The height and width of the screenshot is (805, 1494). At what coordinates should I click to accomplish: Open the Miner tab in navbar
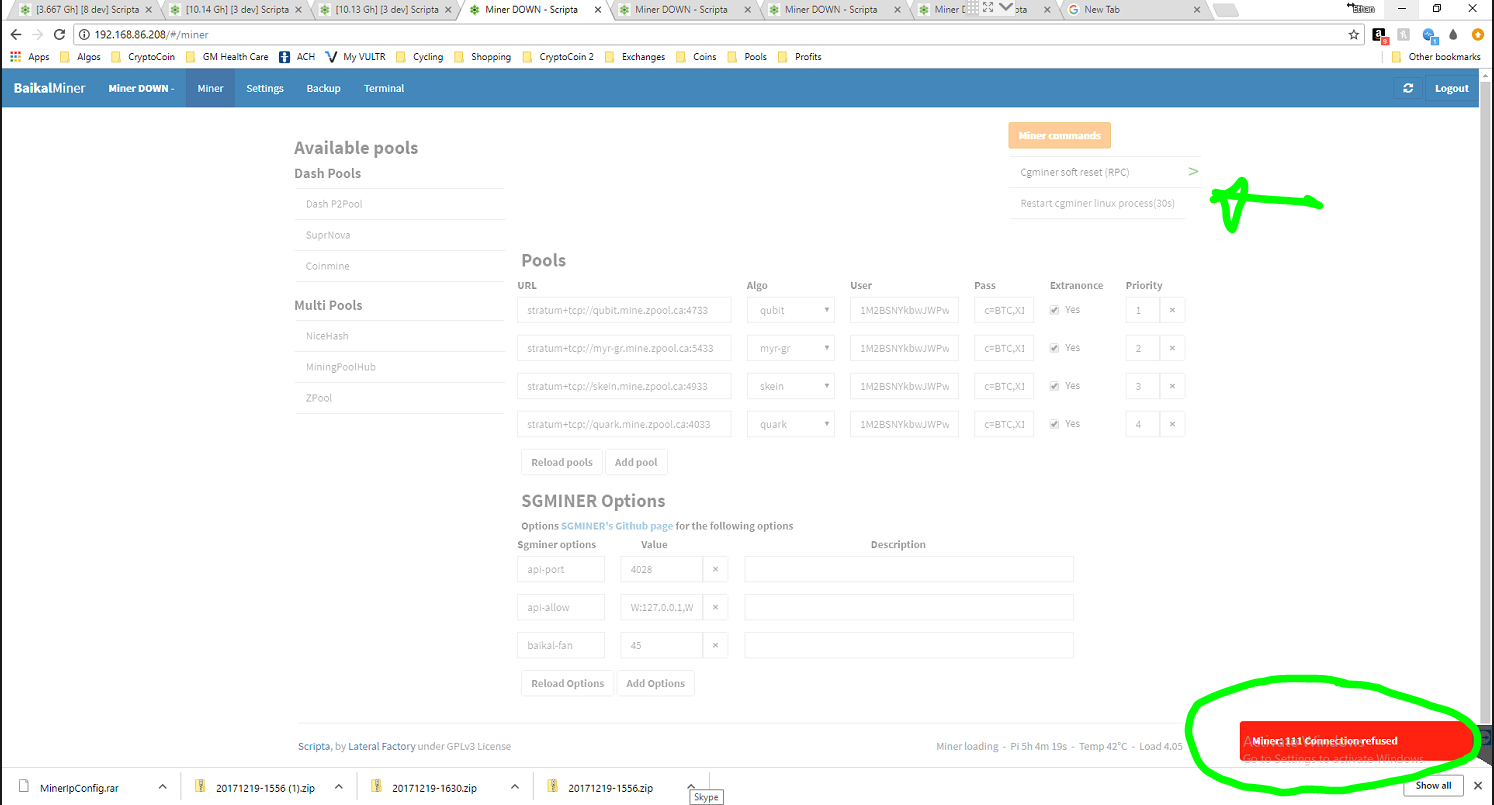point(210,88)
